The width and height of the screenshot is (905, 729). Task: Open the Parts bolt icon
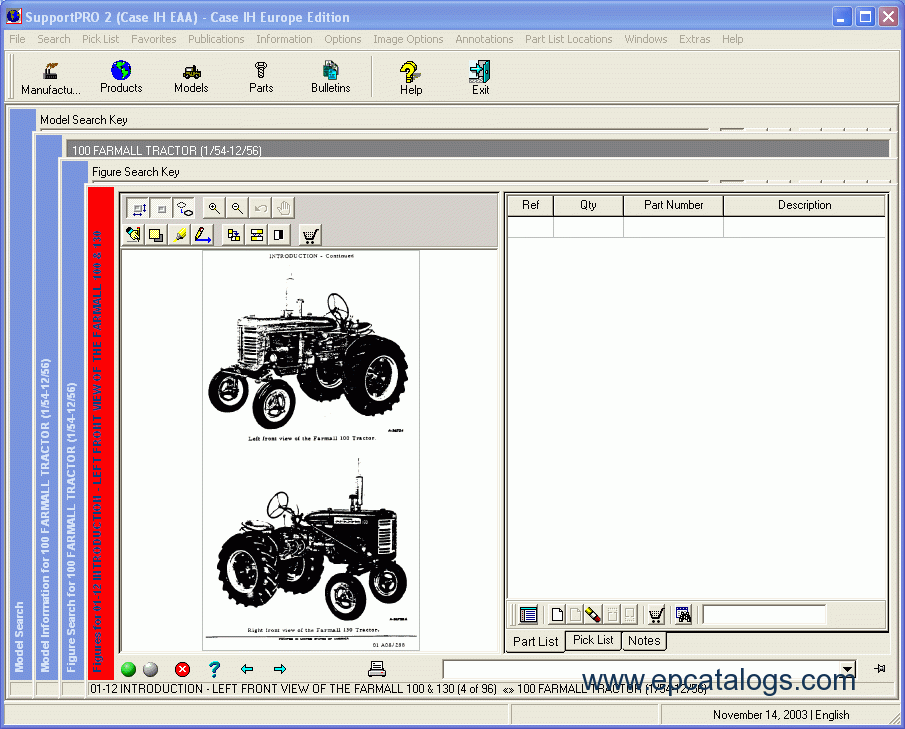pos(261,78)
